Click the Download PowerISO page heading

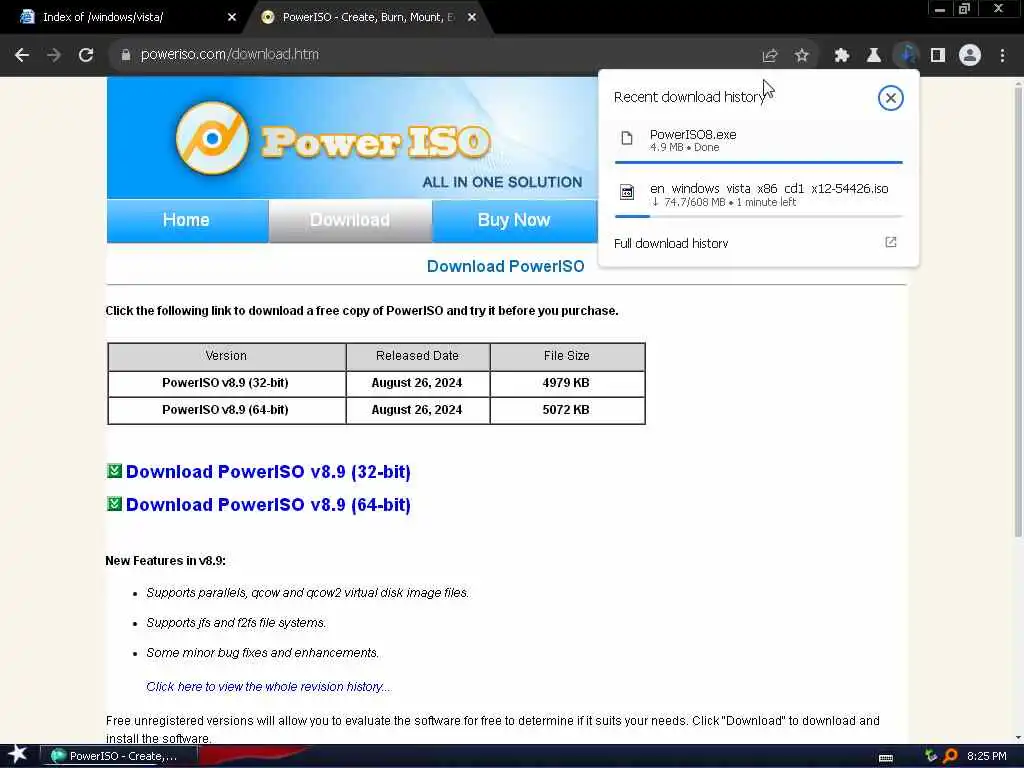(x=505, y=266)
